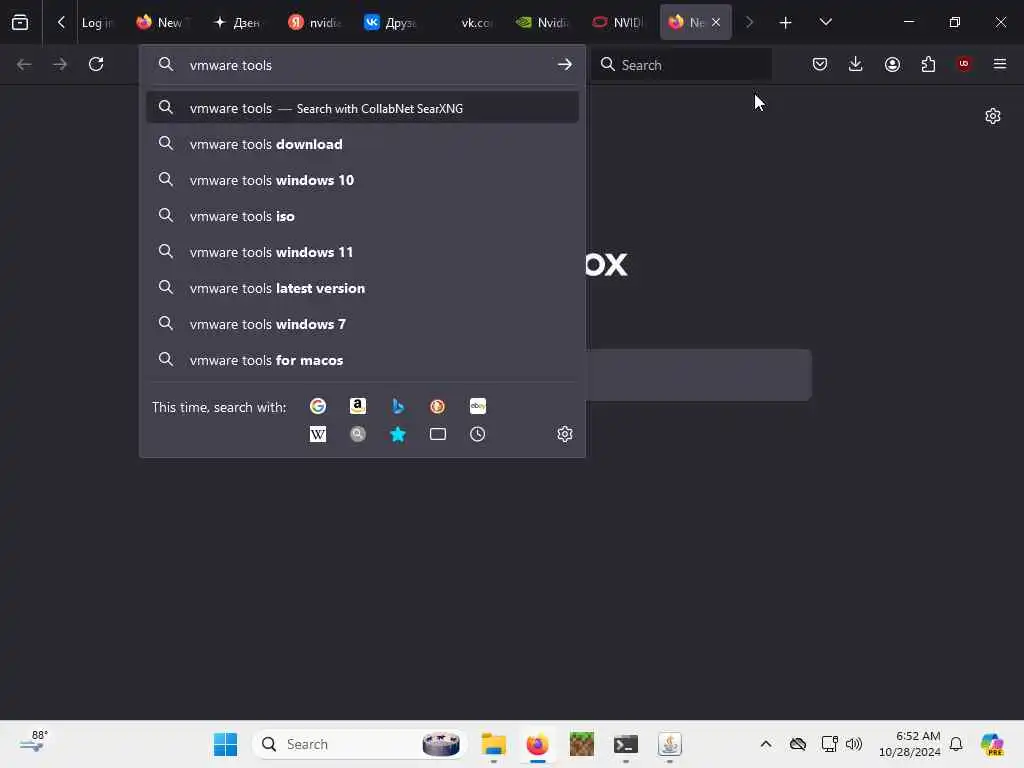Screen dimensions: 1024x768
Task: Open Firefox View icon in tab bar
Action: [20, 22]
